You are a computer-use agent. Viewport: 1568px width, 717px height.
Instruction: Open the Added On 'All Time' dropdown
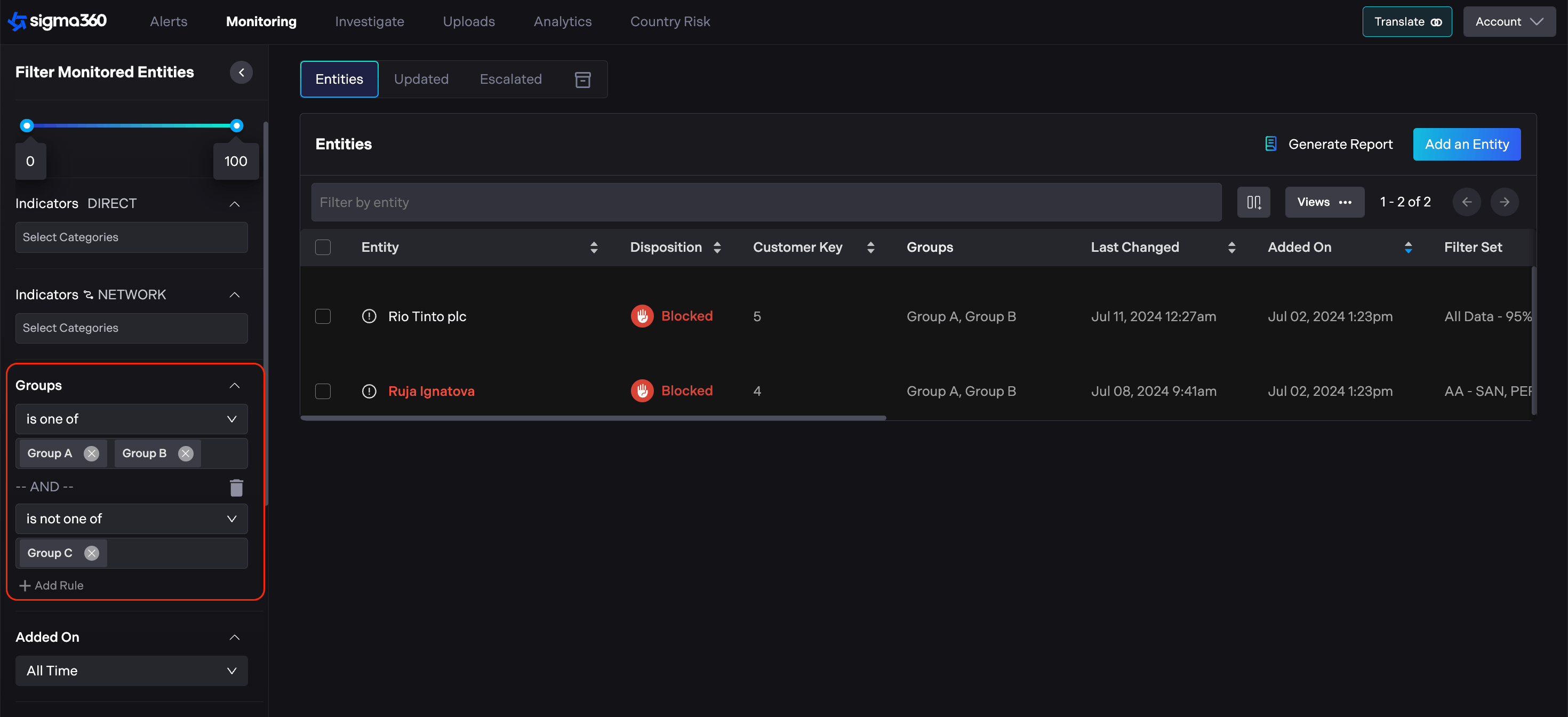tap(132, 671)
